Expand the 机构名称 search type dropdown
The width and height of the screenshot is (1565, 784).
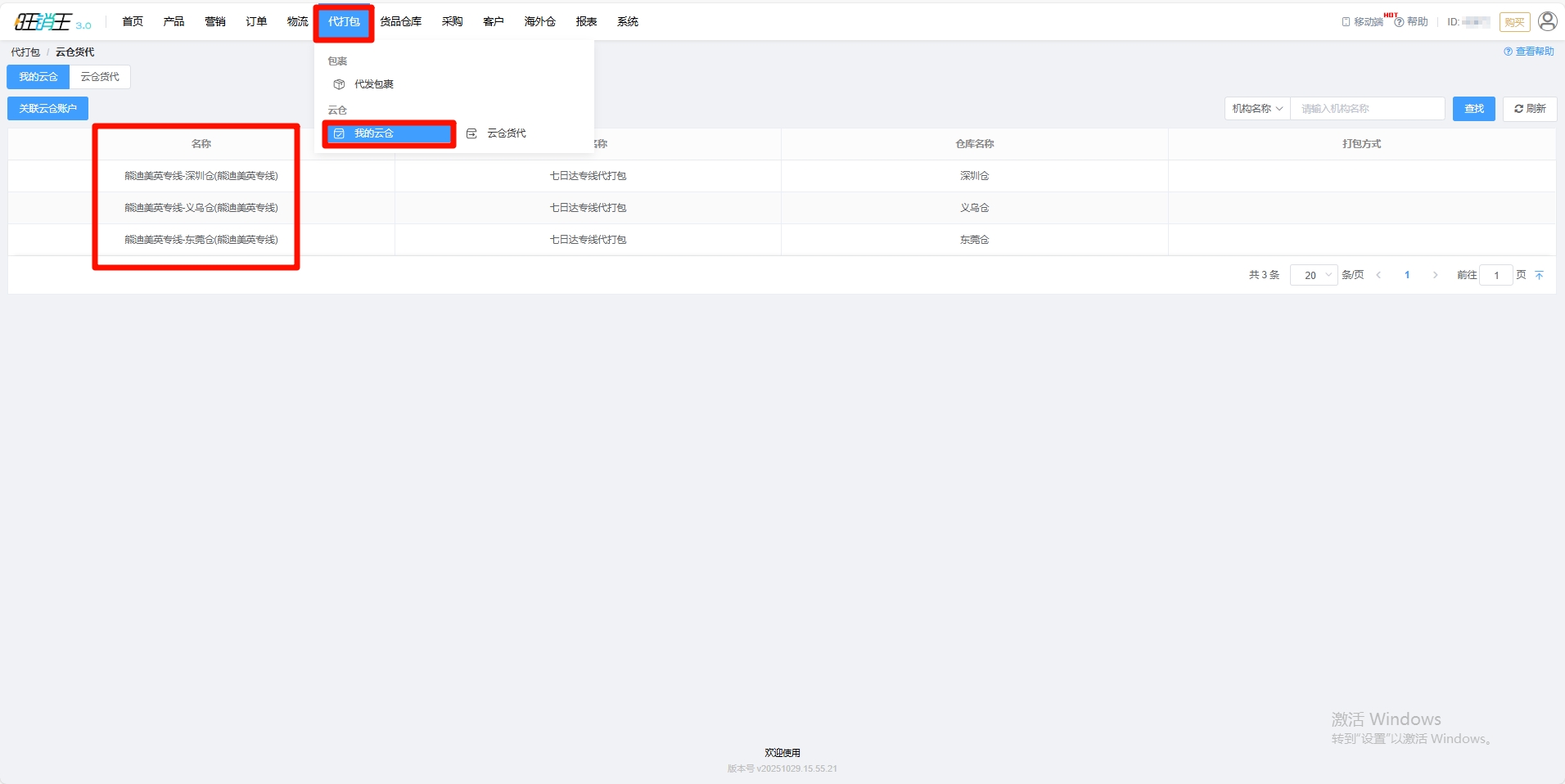[x=1257, y=109]
